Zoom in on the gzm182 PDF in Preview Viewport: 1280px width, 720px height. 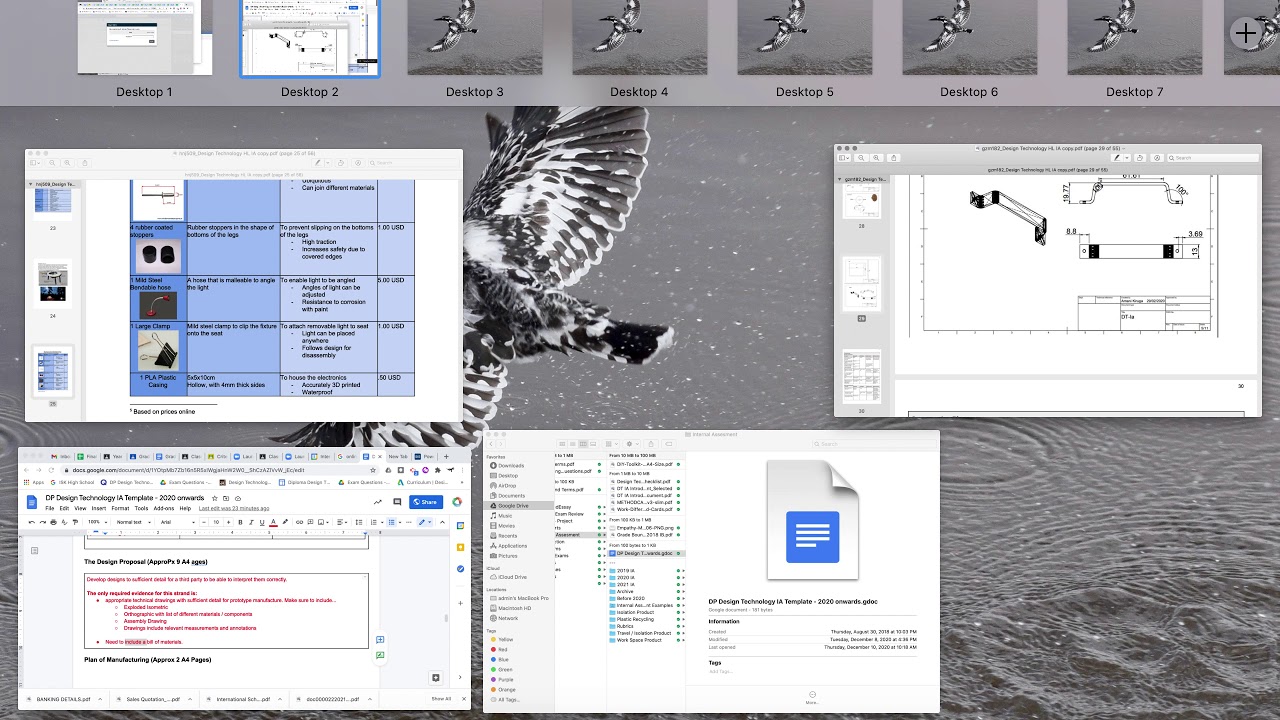(876, 158)
